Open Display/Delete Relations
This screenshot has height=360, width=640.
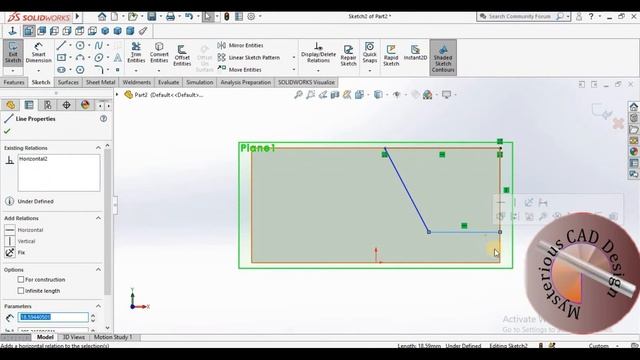tap(318, 53)
